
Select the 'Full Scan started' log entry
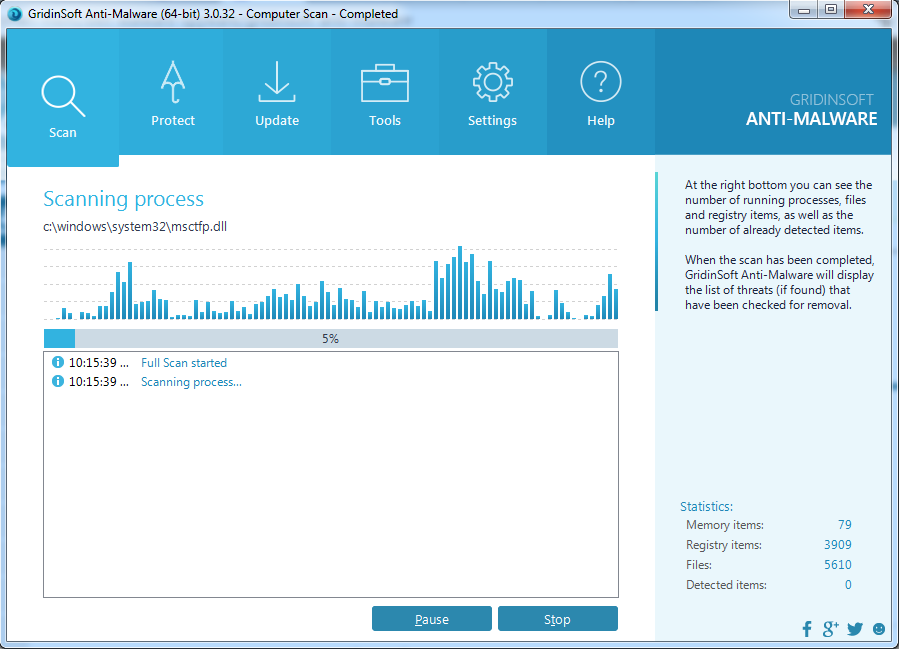click(x=184, y=363)
